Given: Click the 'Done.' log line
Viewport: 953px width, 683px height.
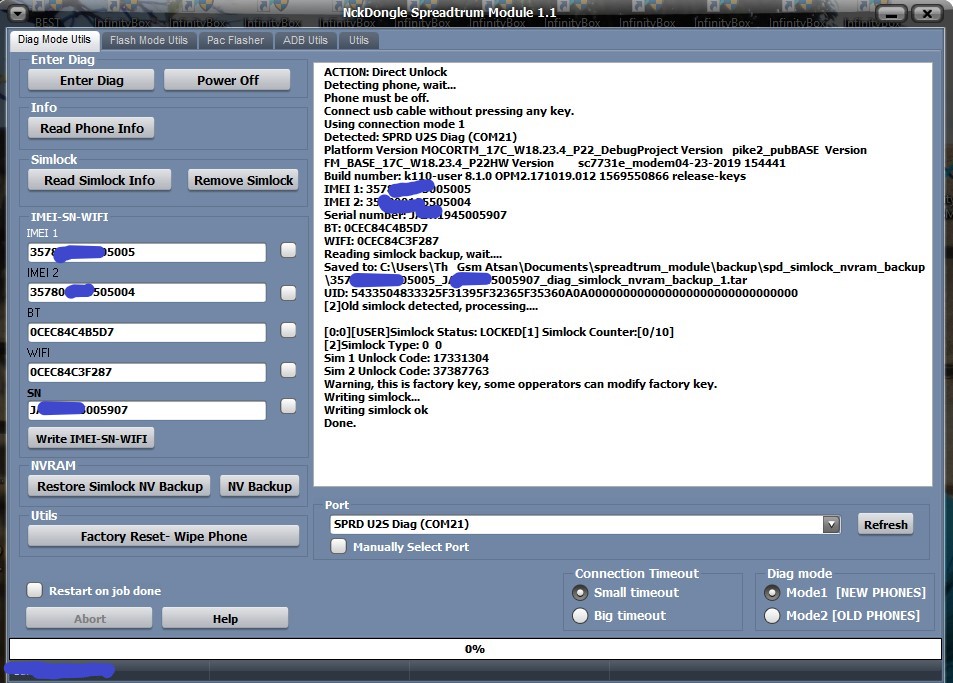Looking at the screenshot, I should (340, 423).
